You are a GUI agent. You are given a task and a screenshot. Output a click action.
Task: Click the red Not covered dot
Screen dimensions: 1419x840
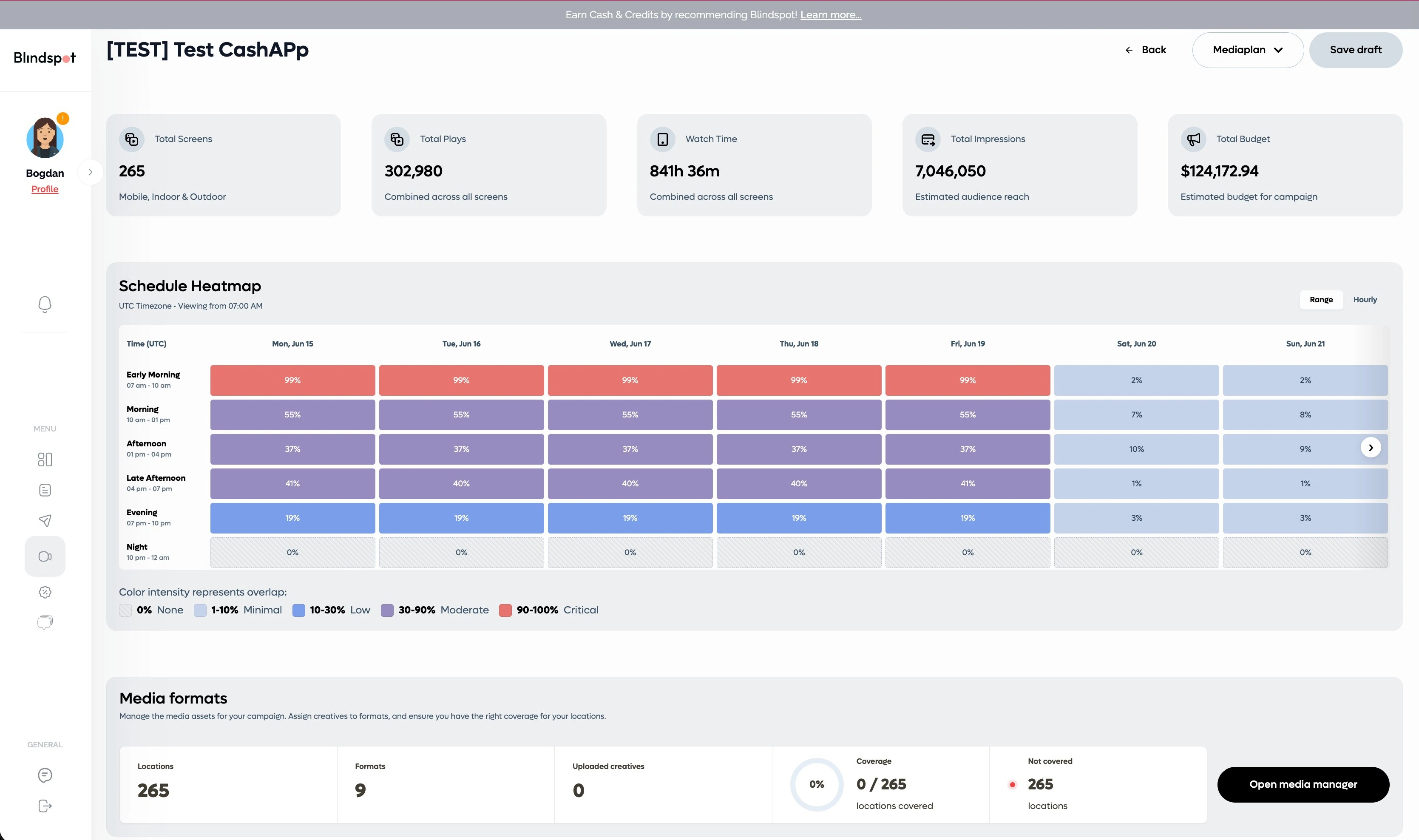(1013, 785)
